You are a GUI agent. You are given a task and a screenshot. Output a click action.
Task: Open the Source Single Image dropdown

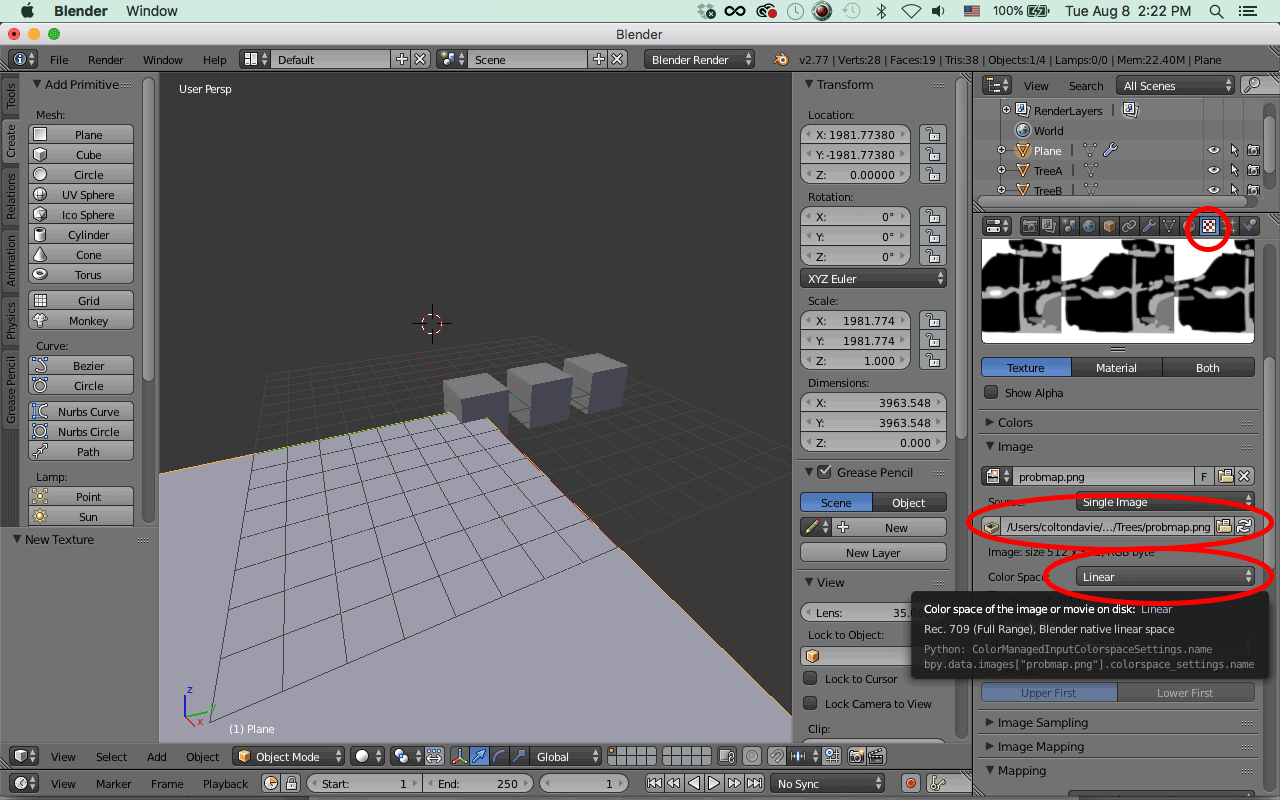coord(1165,502)
